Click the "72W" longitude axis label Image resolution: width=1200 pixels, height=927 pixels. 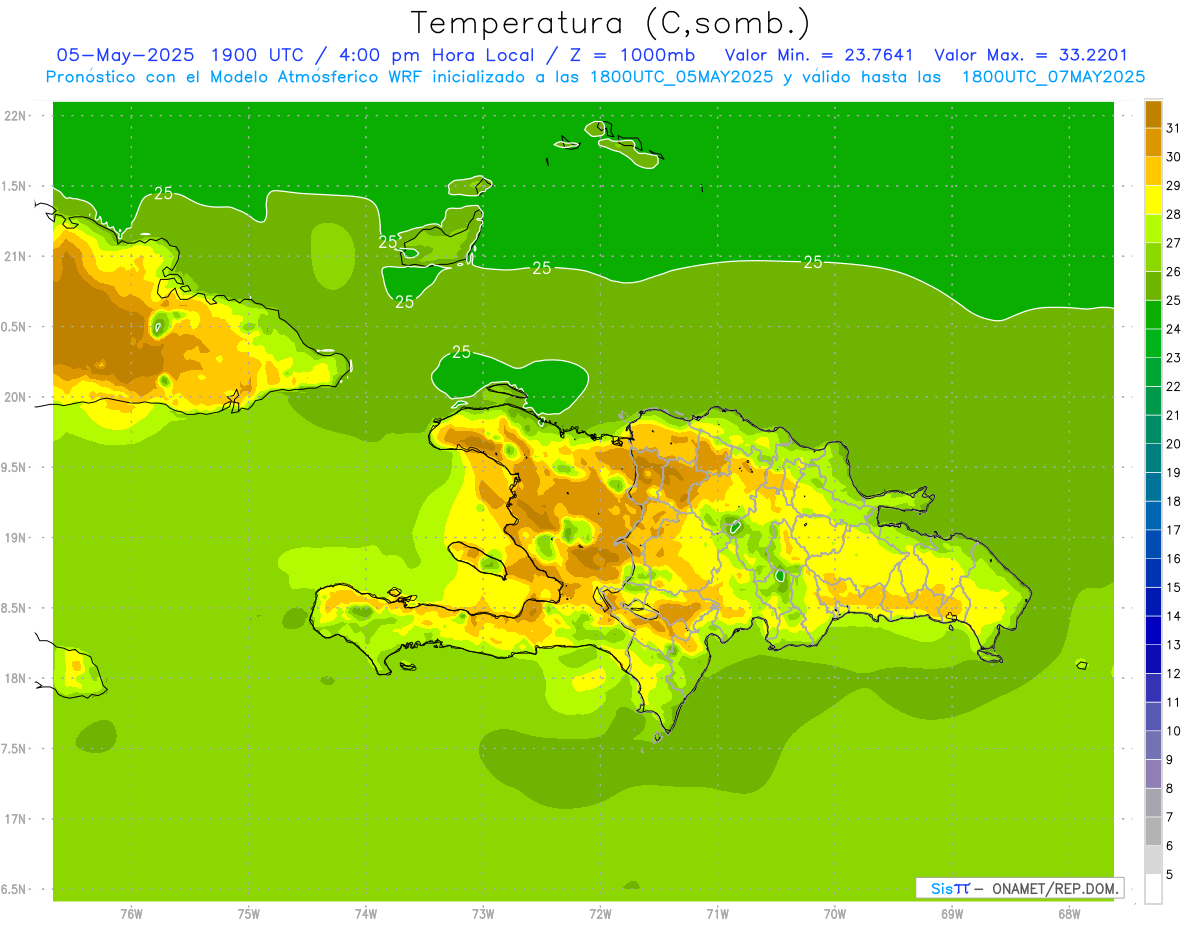(x=600, y=914)
